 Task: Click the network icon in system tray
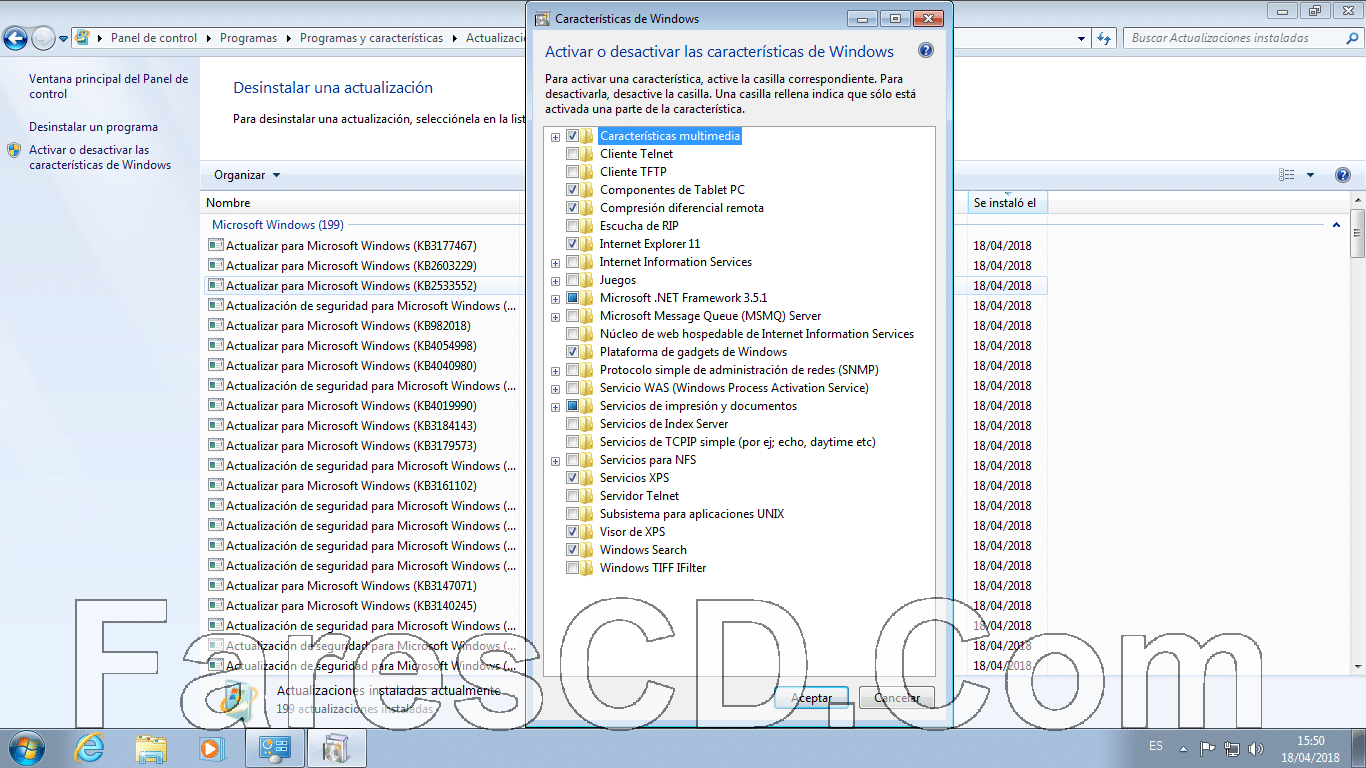click(x=1232, y=748)
